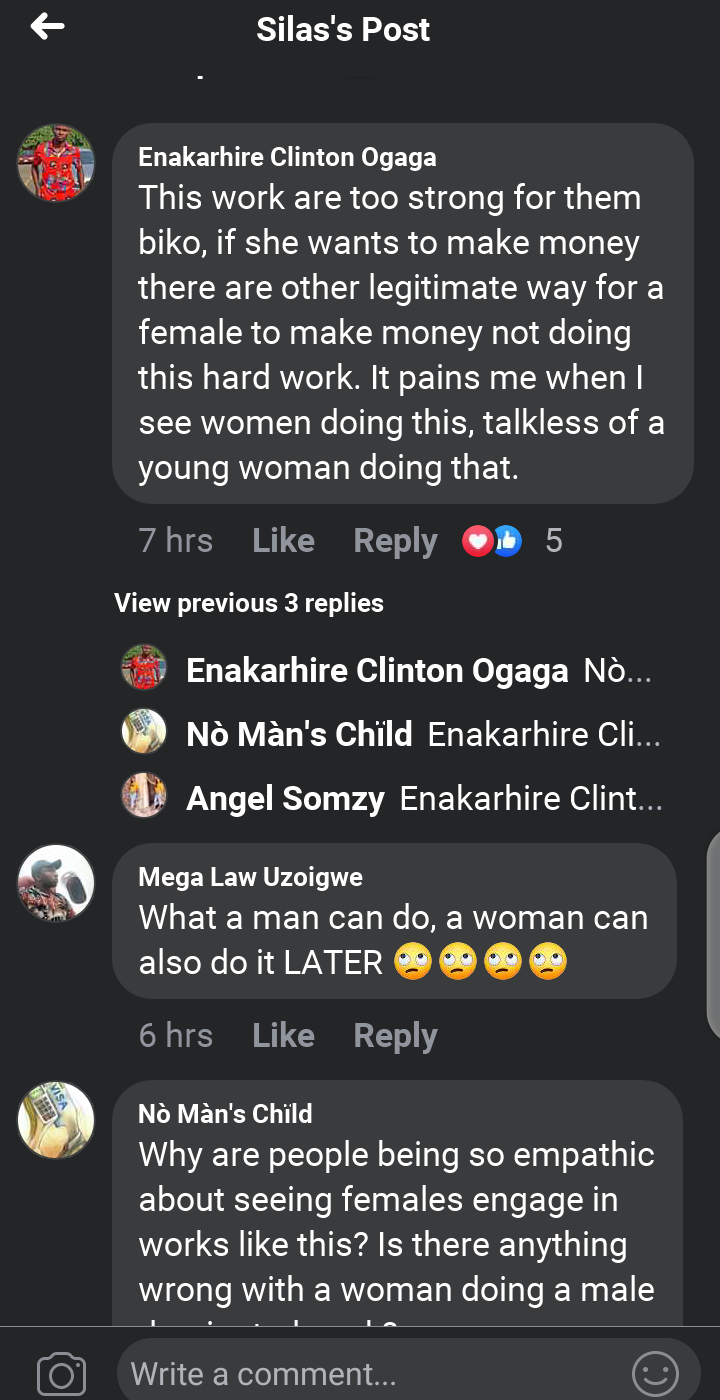Tap Nò Màn's Chïld comment avatar
Image resolution: width=720 pixels, height=1400 pixels.
click(x=56, y=1119)
